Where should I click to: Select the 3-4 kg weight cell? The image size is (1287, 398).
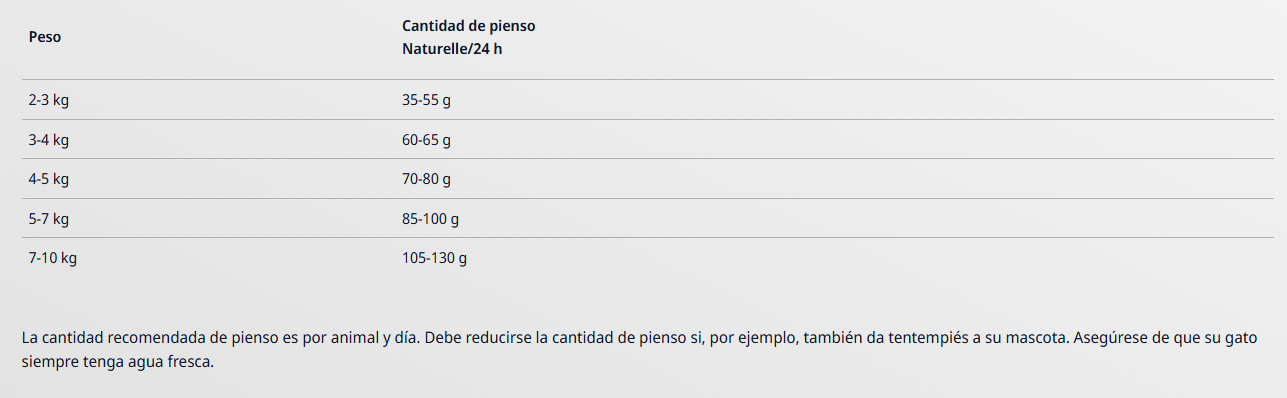point(48,140)
